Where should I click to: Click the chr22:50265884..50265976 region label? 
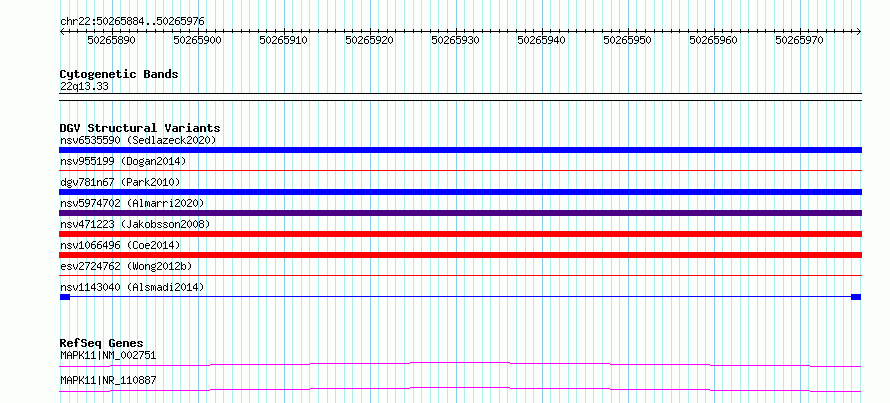[132, 21]
